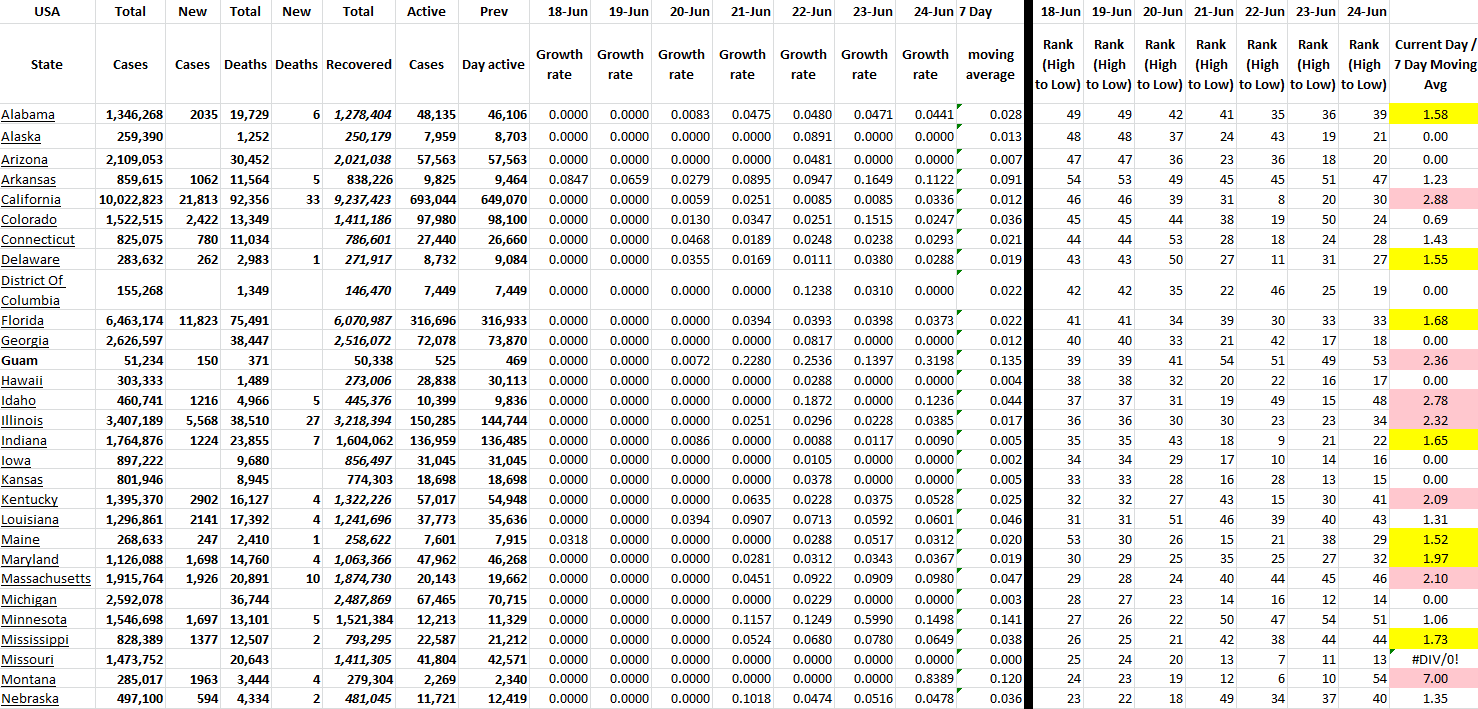The width and height of the screenshot is (1478, 709).
Task: Click the Mississippi hyperlink
Action: pyautogui.click(x=35, y=639)
